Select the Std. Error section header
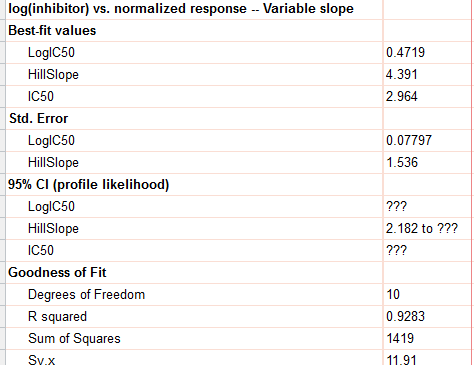Viewport: 474px width, 365px height. (38, 118)
